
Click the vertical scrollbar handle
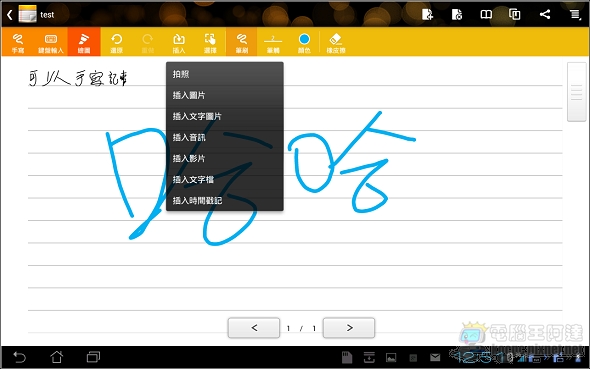tap(576, 92)
